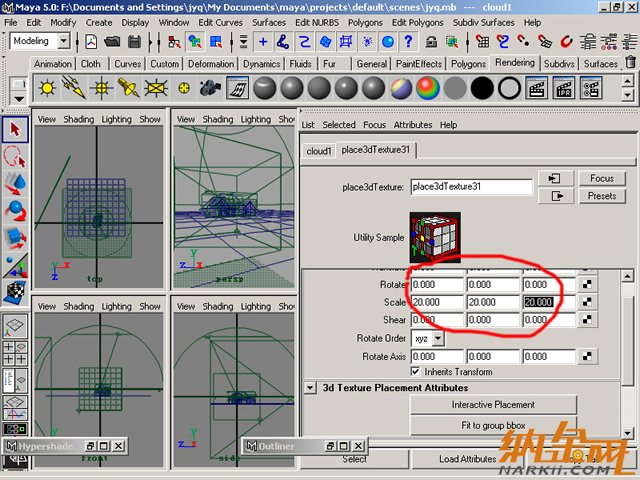Activate the Rotate tool
Image resolution: width=640 pixels, height=480 pixels.
point(15,211)
